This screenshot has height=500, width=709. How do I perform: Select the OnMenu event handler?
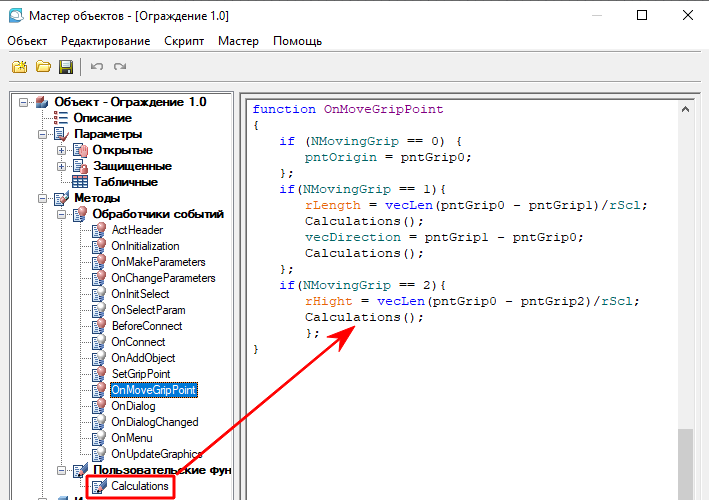tap(132, 438)
